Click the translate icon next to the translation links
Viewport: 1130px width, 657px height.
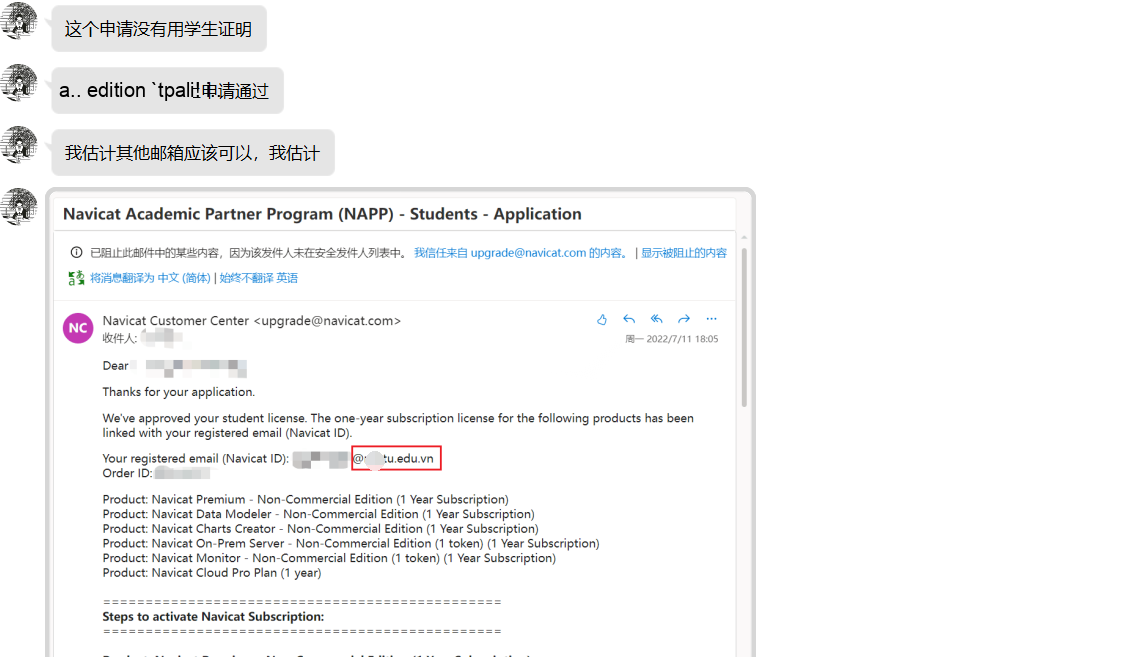pyautogui.click(x=76, y=278)
